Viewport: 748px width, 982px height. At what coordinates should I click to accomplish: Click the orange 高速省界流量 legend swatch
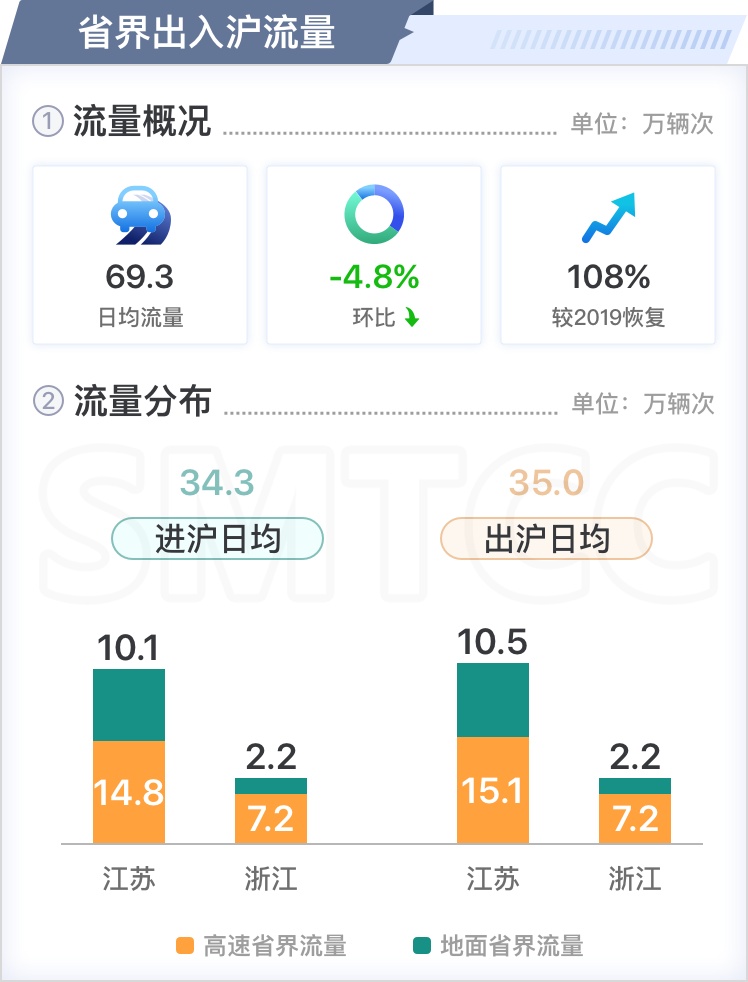point(185,946)
